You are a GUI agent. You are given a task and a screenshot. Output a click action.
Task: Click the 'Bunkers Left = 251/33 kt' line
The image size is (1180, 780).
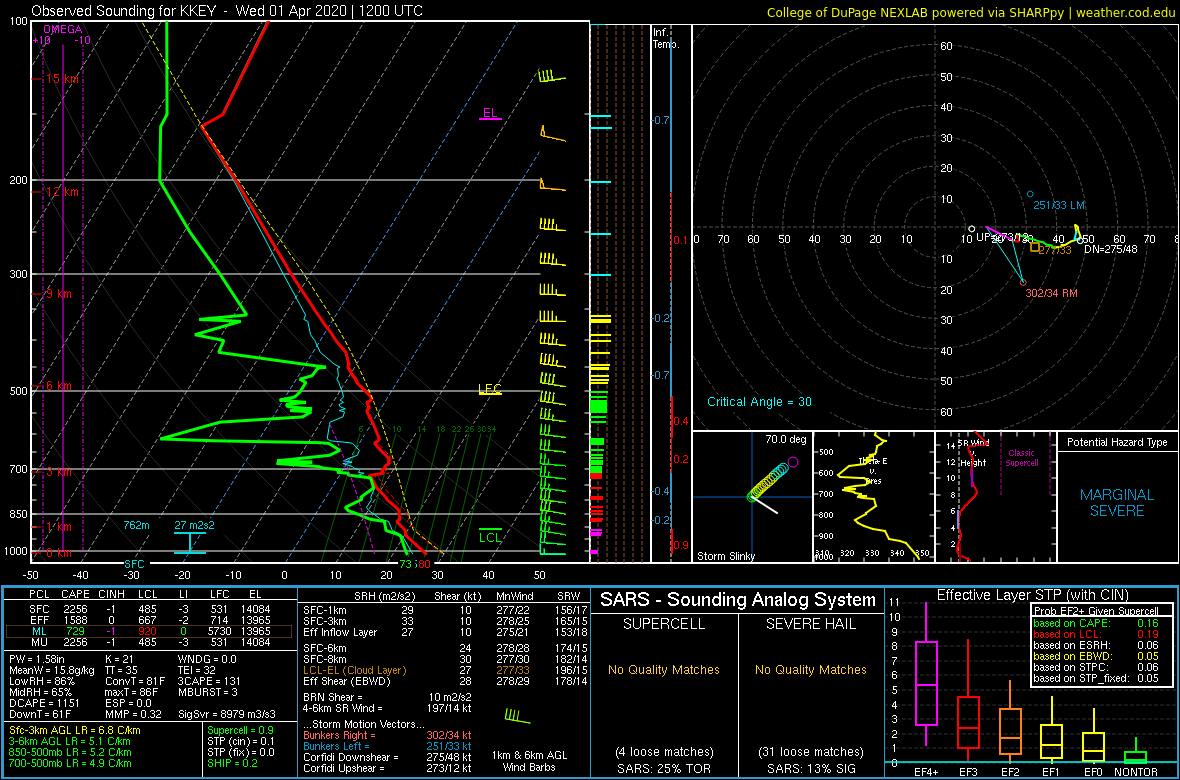(x=388, y=746)
